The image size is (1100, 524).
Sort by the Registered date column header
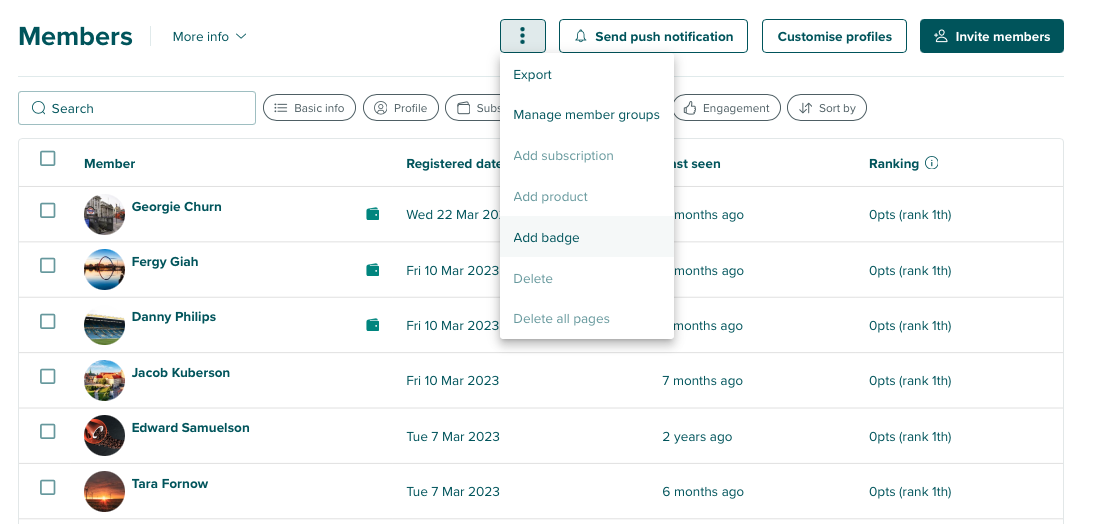453,164
